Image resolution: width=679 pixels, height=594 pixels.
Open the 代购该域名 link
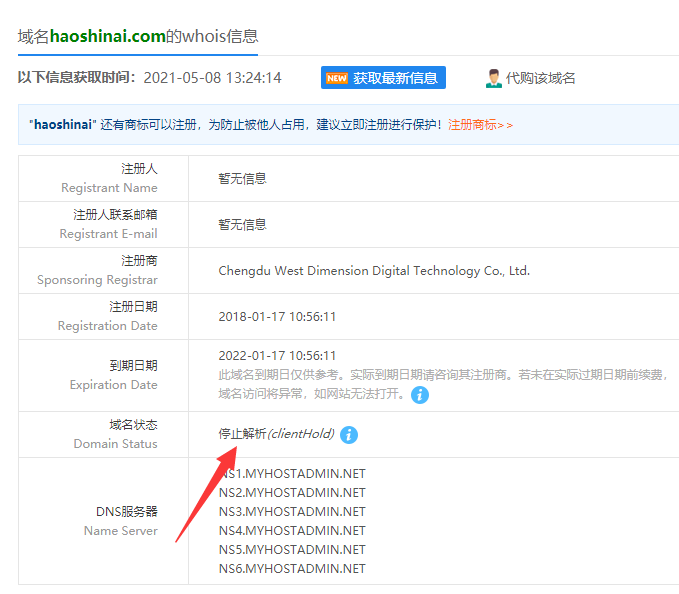540,78
